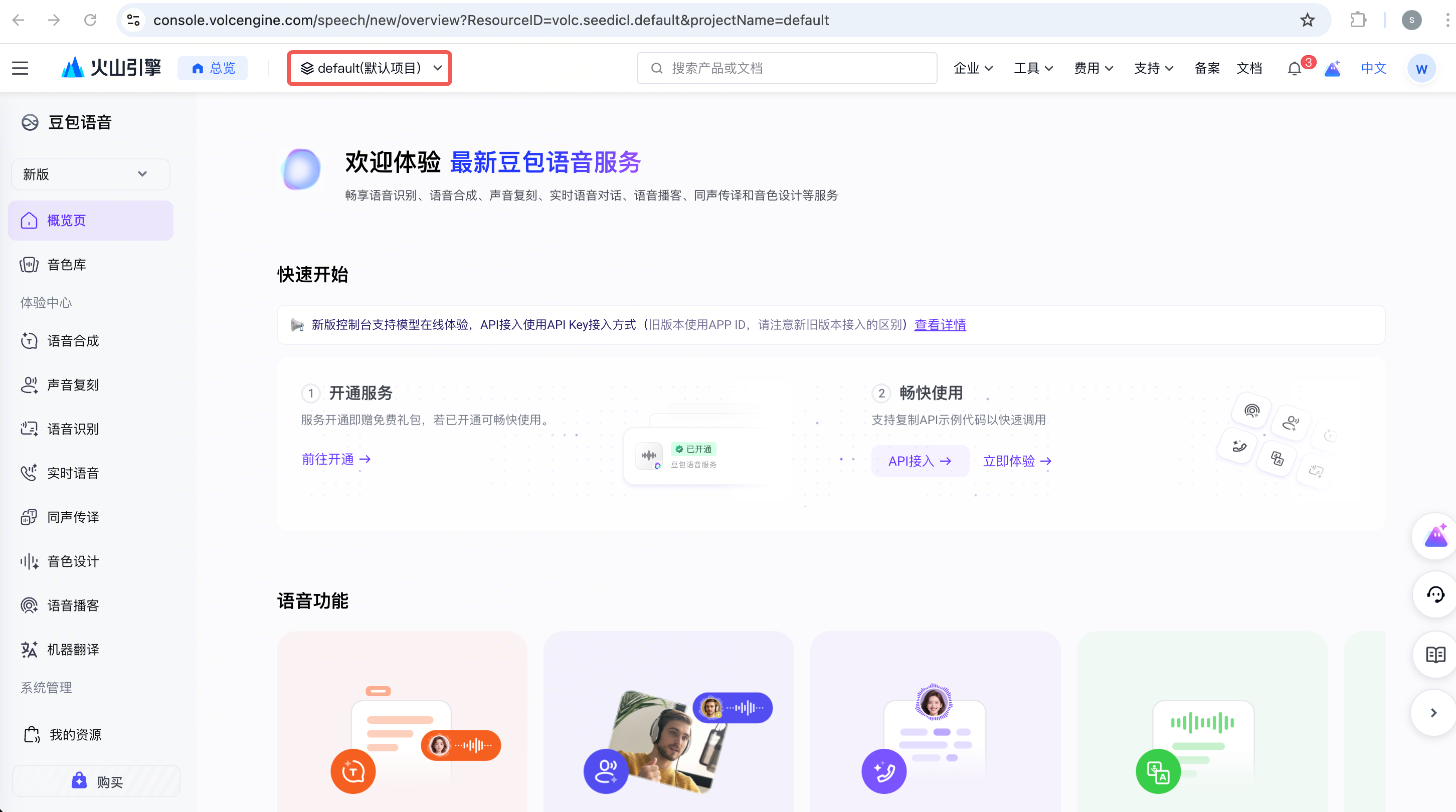Expand the 企业 menu

[x=973, y=68]
